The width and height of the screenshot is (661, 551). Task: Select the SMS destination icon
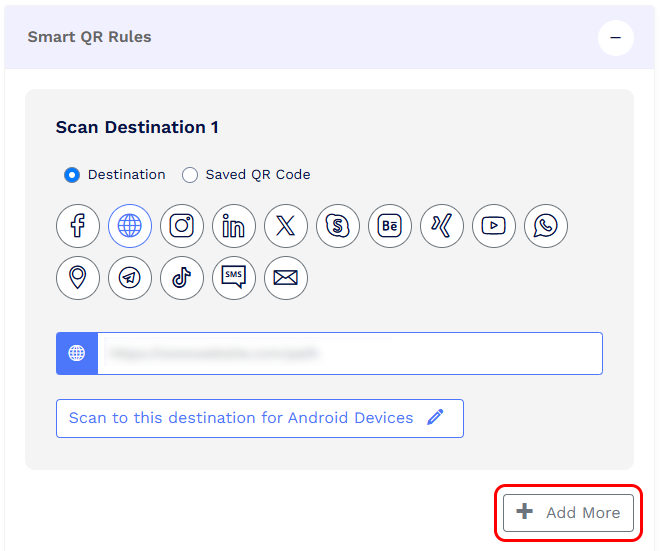[x=234, y=278]
